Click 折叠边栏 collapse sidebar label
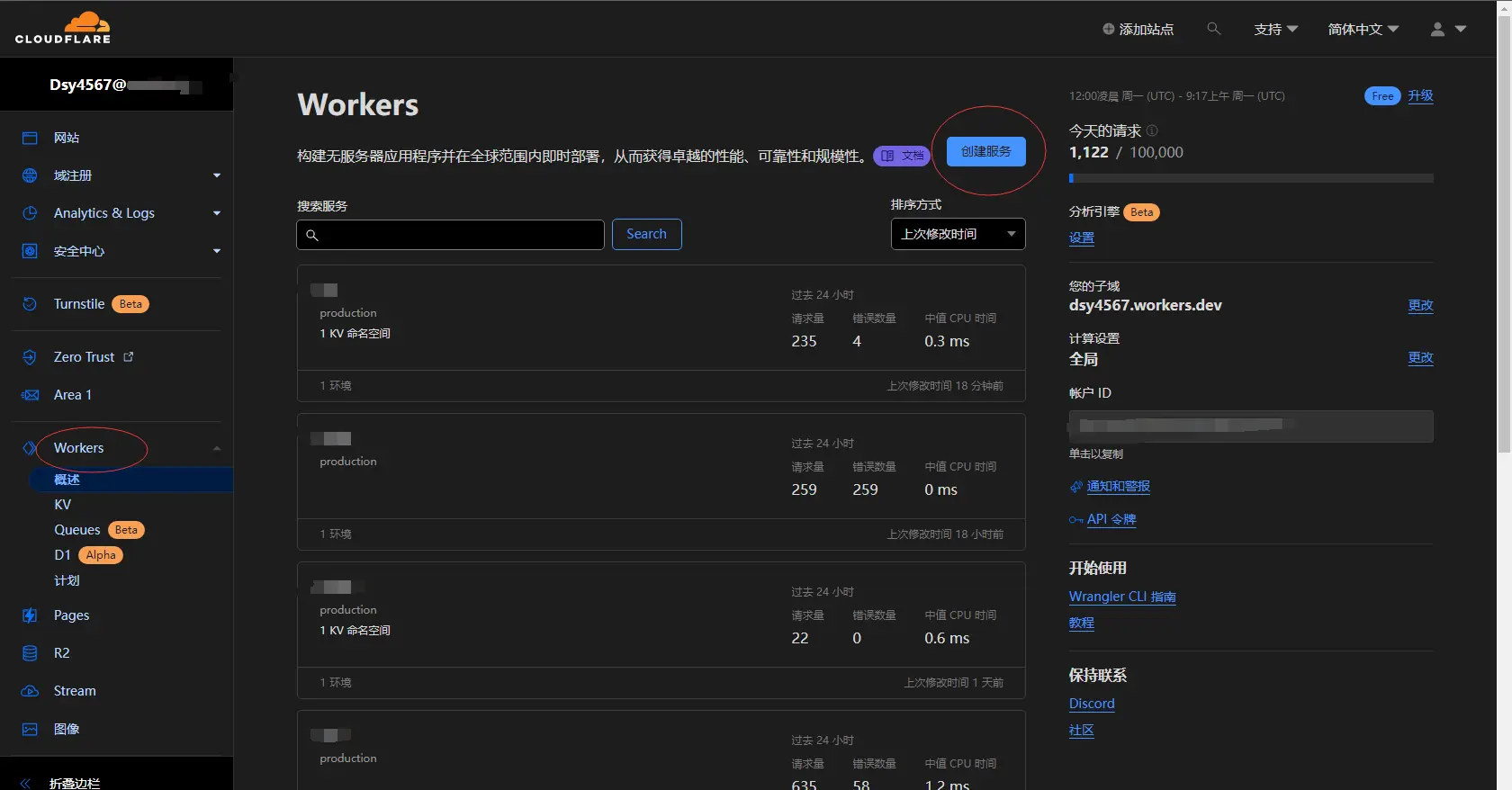The image size is (1512, 790). pyautogui.click(x=75, y=784)
